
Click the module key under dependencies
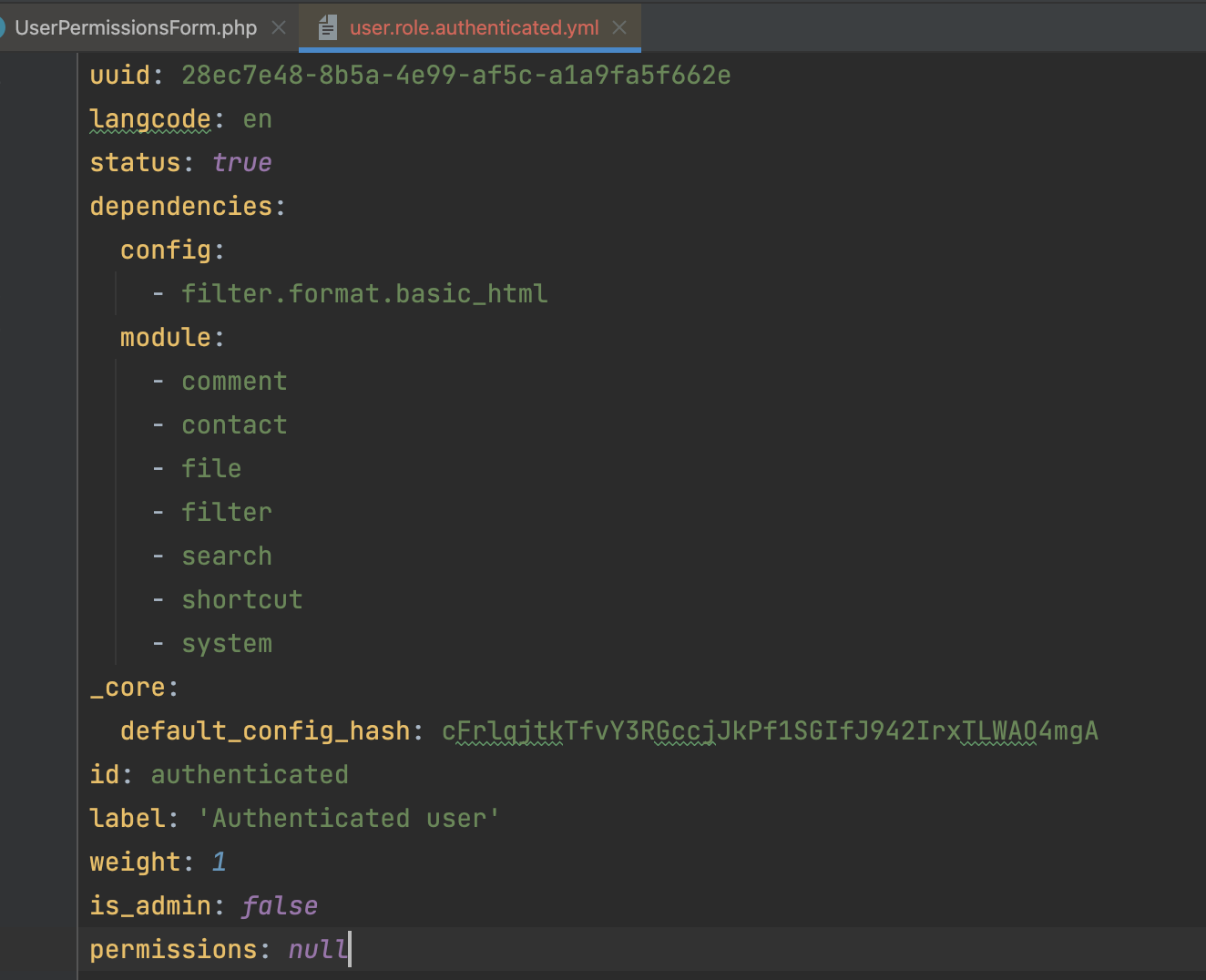[x=165, y=337]
